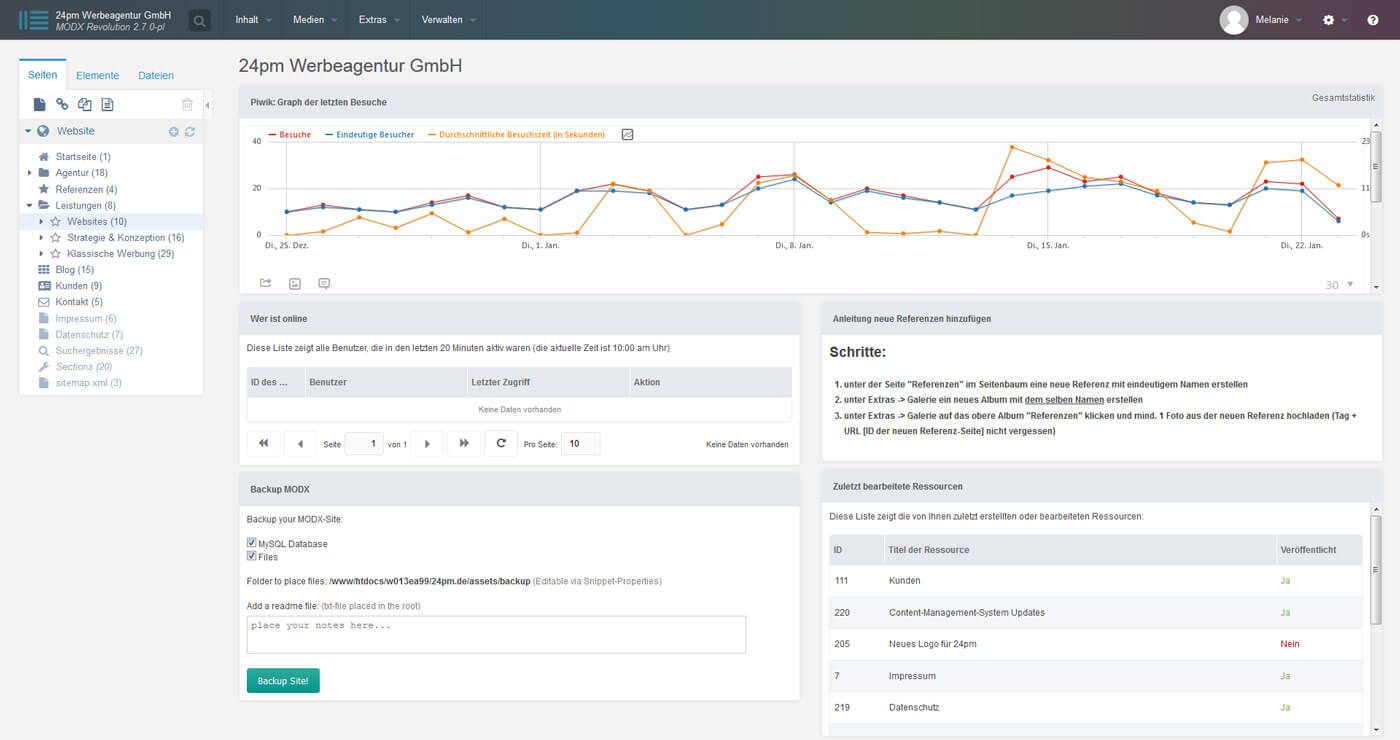Collapse the Website context root
Screen dimensions: 1400x740
(x=28, y=131)
